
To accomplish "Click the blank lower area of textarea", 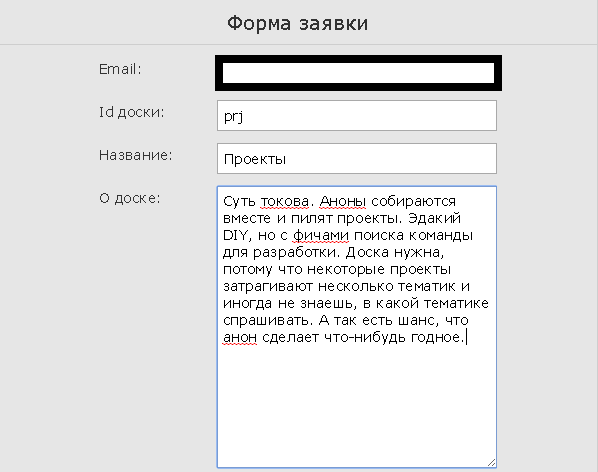I will [x=357, y=404].
